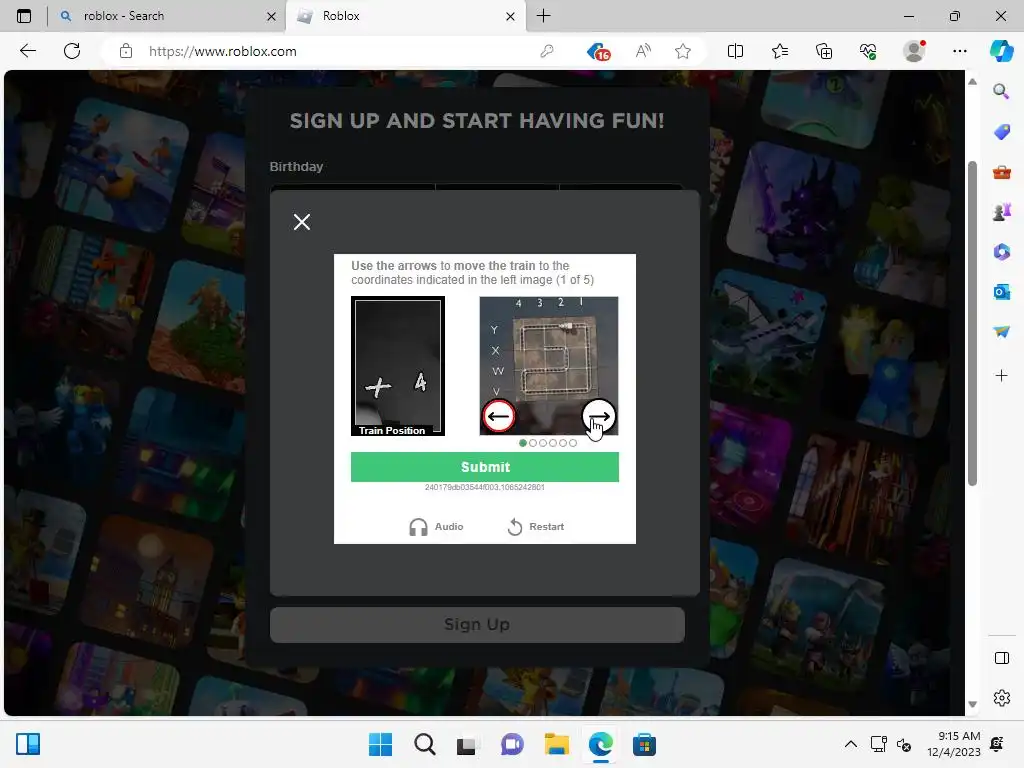
Task: Close the Roblox tab
Action: click(x=511, y=16)
